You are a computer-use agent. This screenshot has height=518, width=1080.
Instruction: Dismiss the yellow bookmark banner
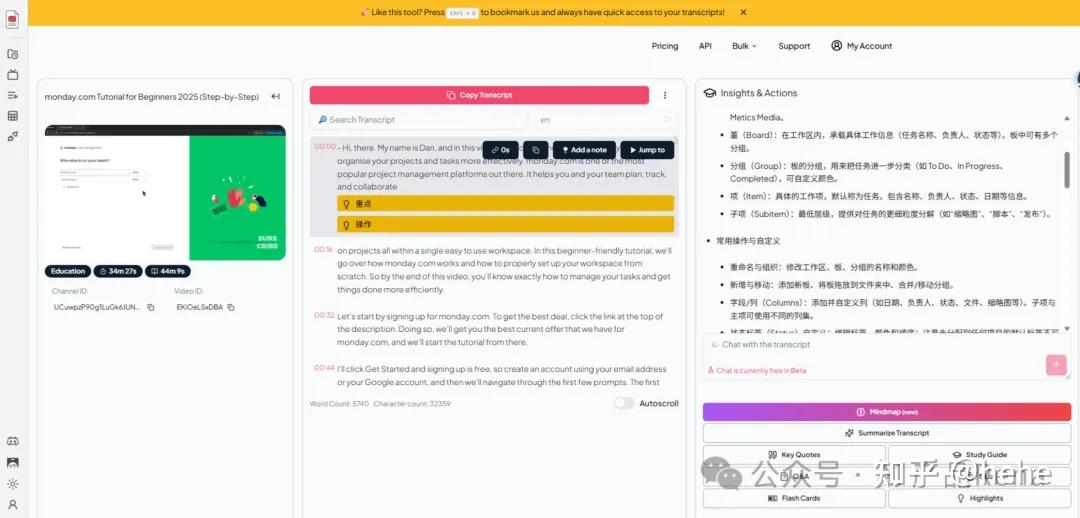coord(743,12)
